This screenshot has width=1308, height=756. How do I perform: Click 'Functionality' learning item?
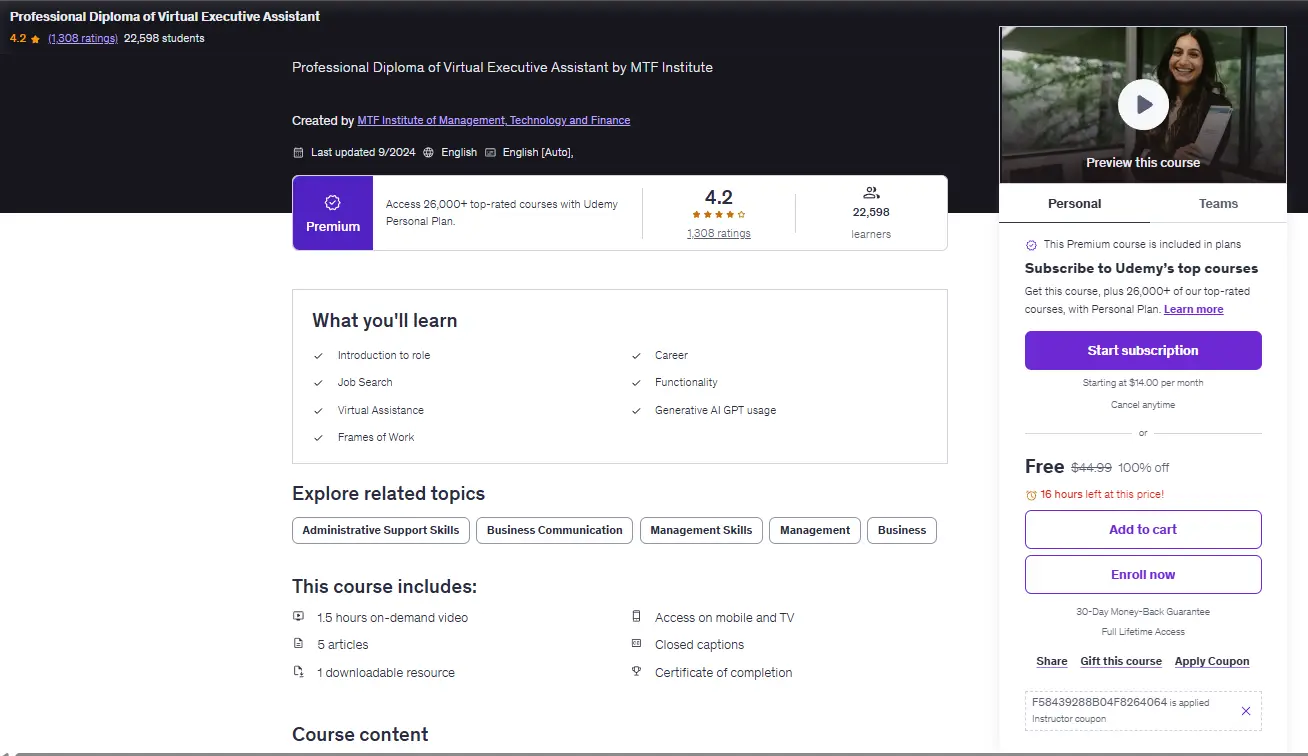(686, 382)
